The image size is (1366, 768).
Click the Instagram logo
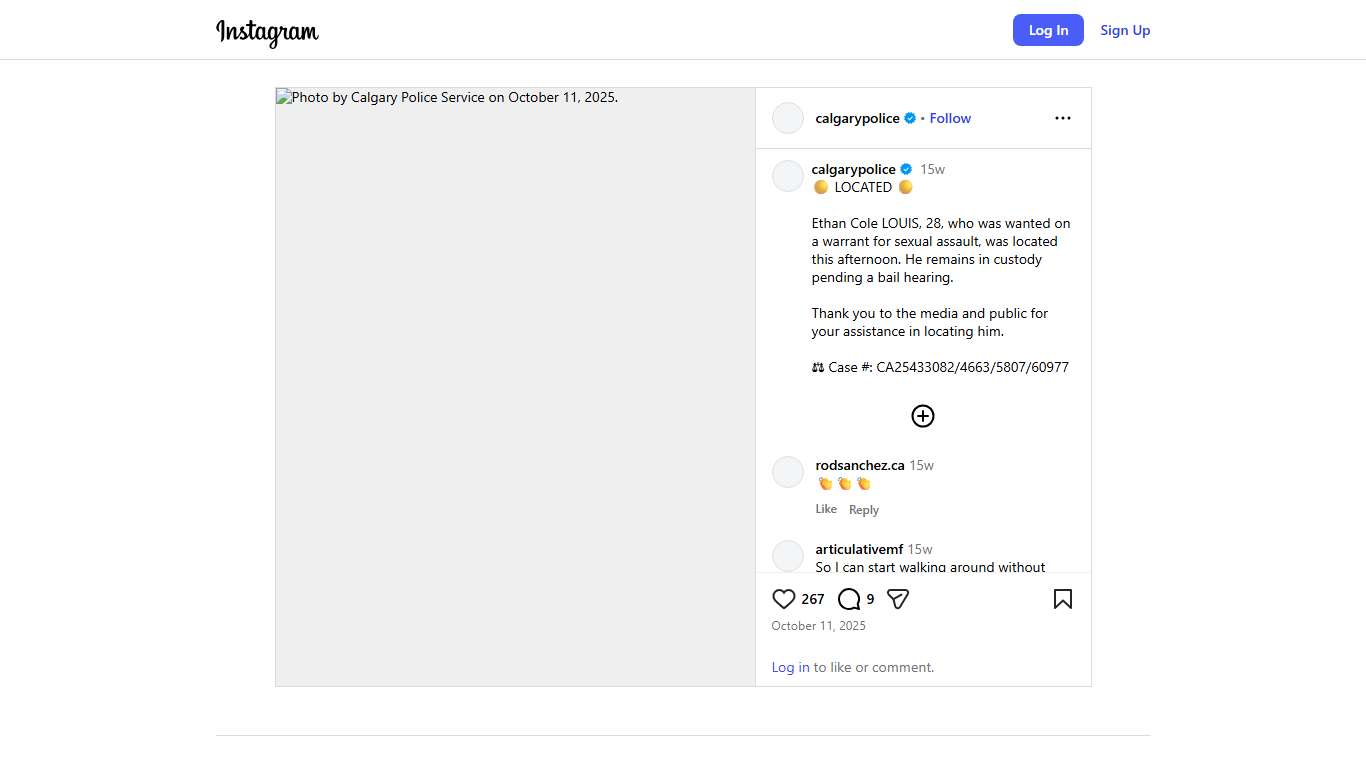click(x=267, y=32)
